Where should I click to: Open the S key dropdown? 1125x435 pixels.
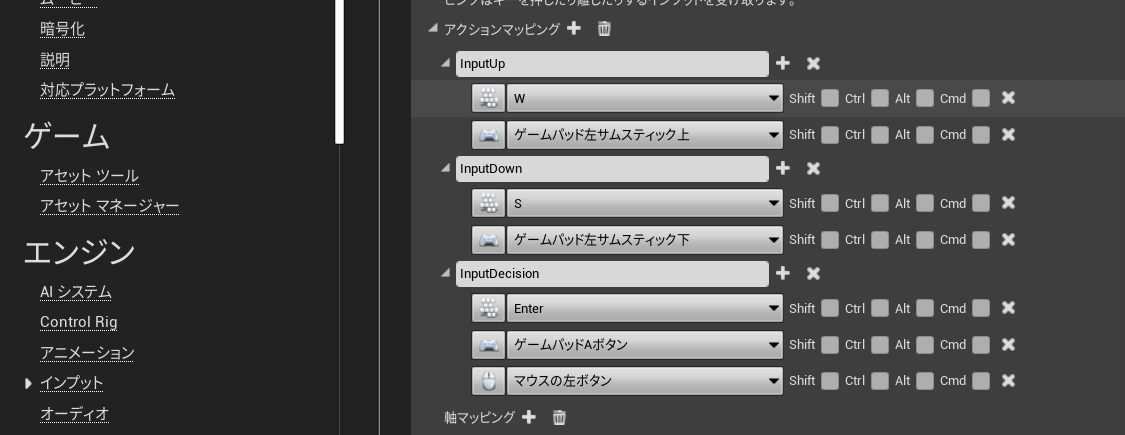645,203
